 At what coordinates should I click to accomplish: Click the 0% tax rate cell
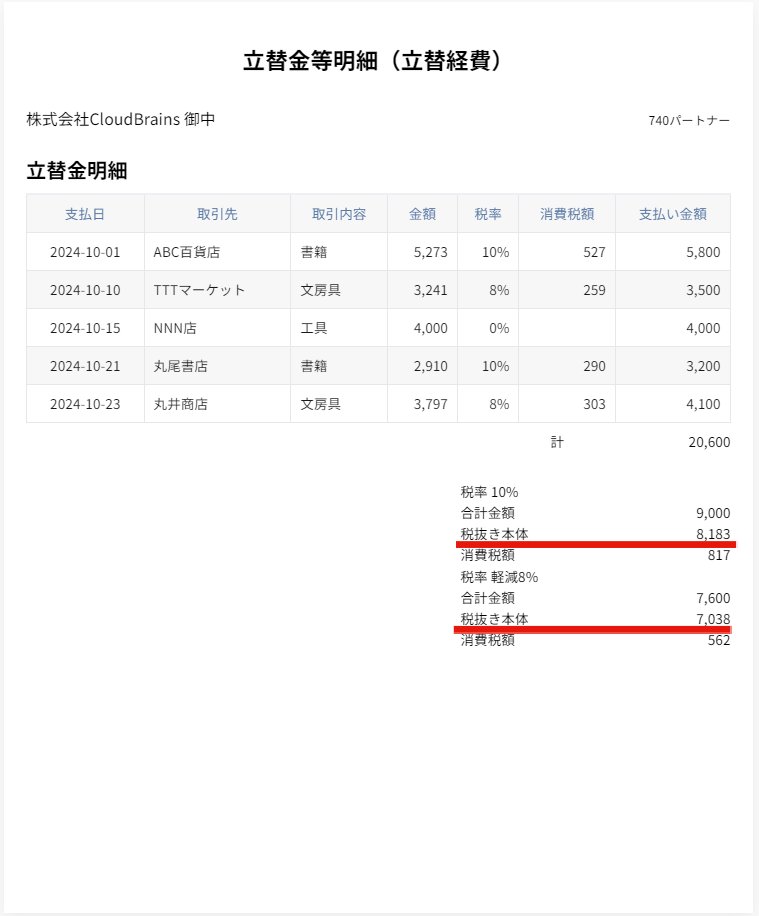488,328
